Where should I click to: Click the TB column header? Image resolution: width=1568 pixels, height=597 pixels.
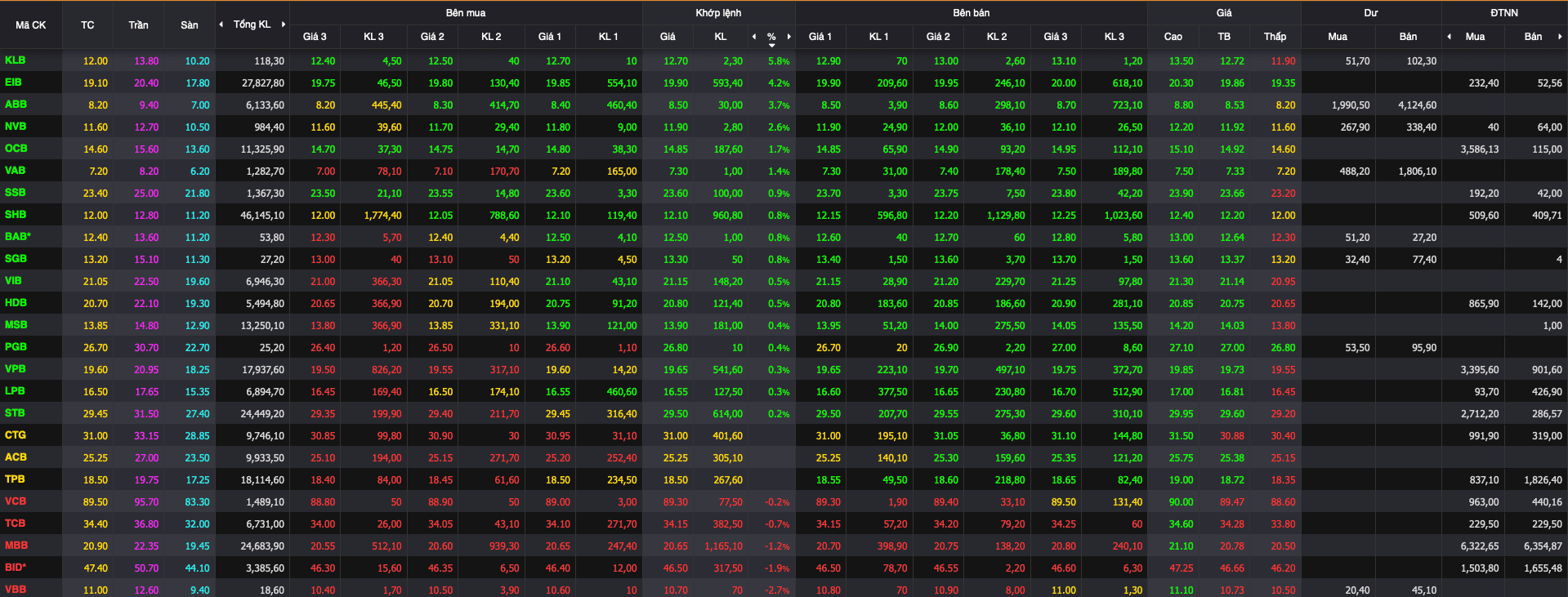pyautogui.click(x=1224, y=37)
